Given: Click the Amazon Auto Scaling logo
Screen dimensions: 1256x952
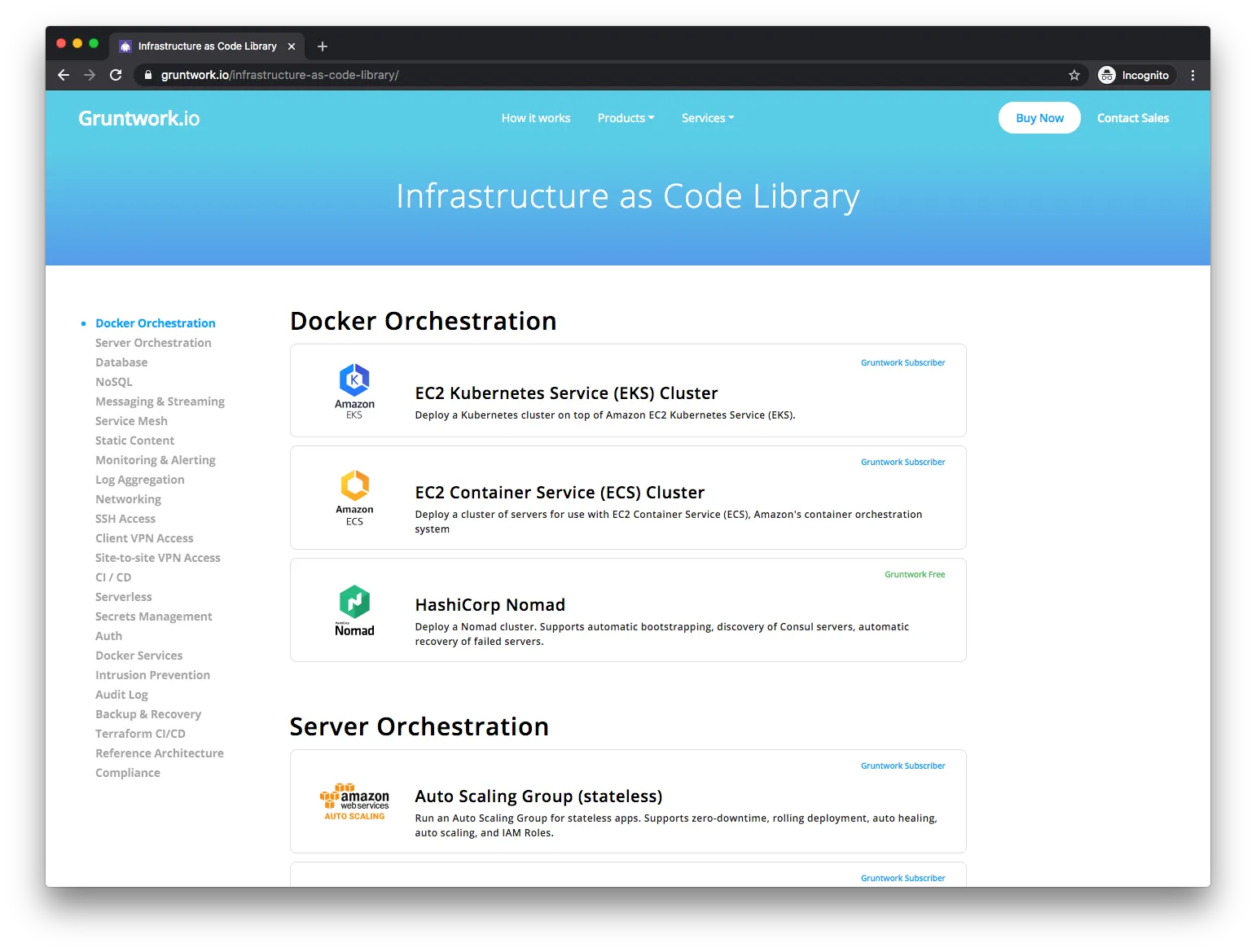Looking at the screenshot, I should click(354, 802).
